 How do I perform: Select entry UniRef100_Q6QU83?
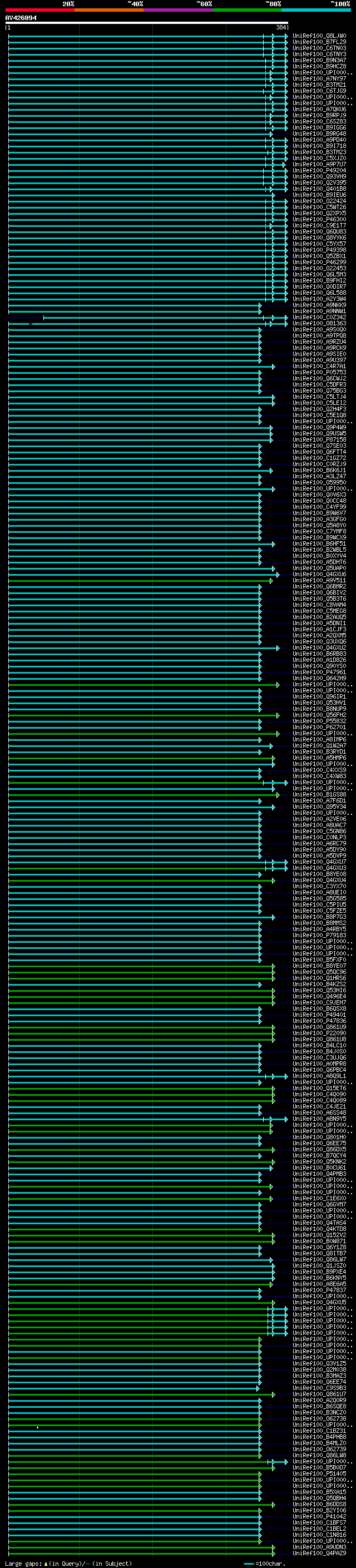[x=319, y=231]
